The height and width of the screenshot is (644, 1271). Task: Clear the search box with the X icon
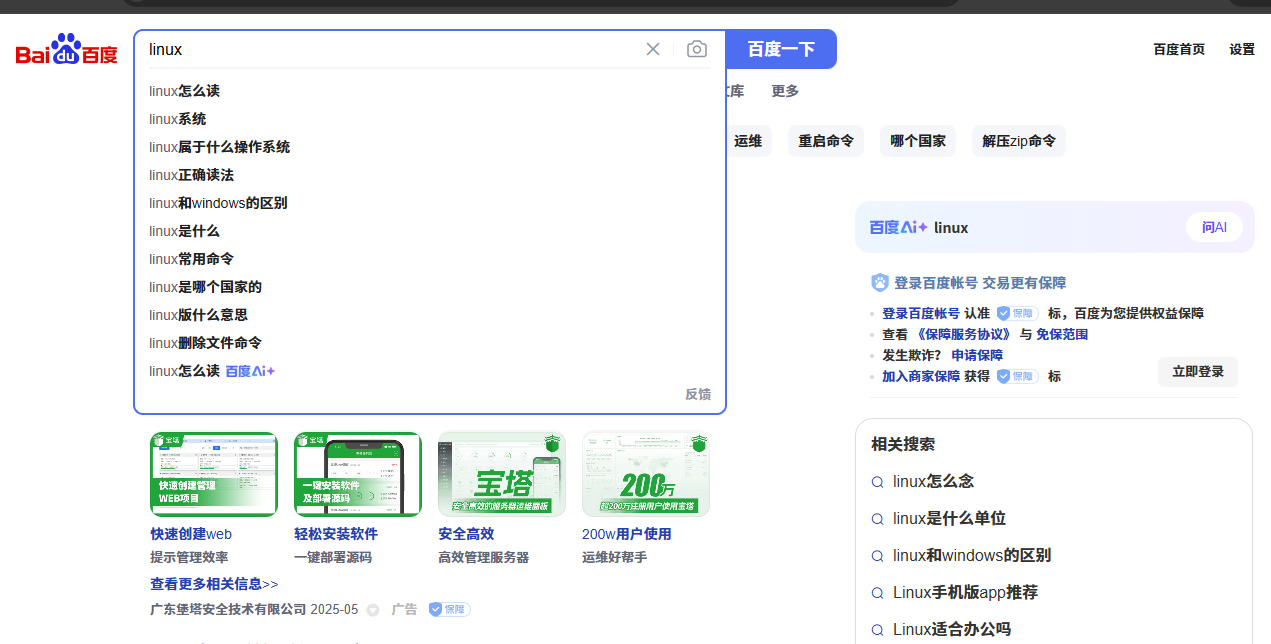(653, 49)
